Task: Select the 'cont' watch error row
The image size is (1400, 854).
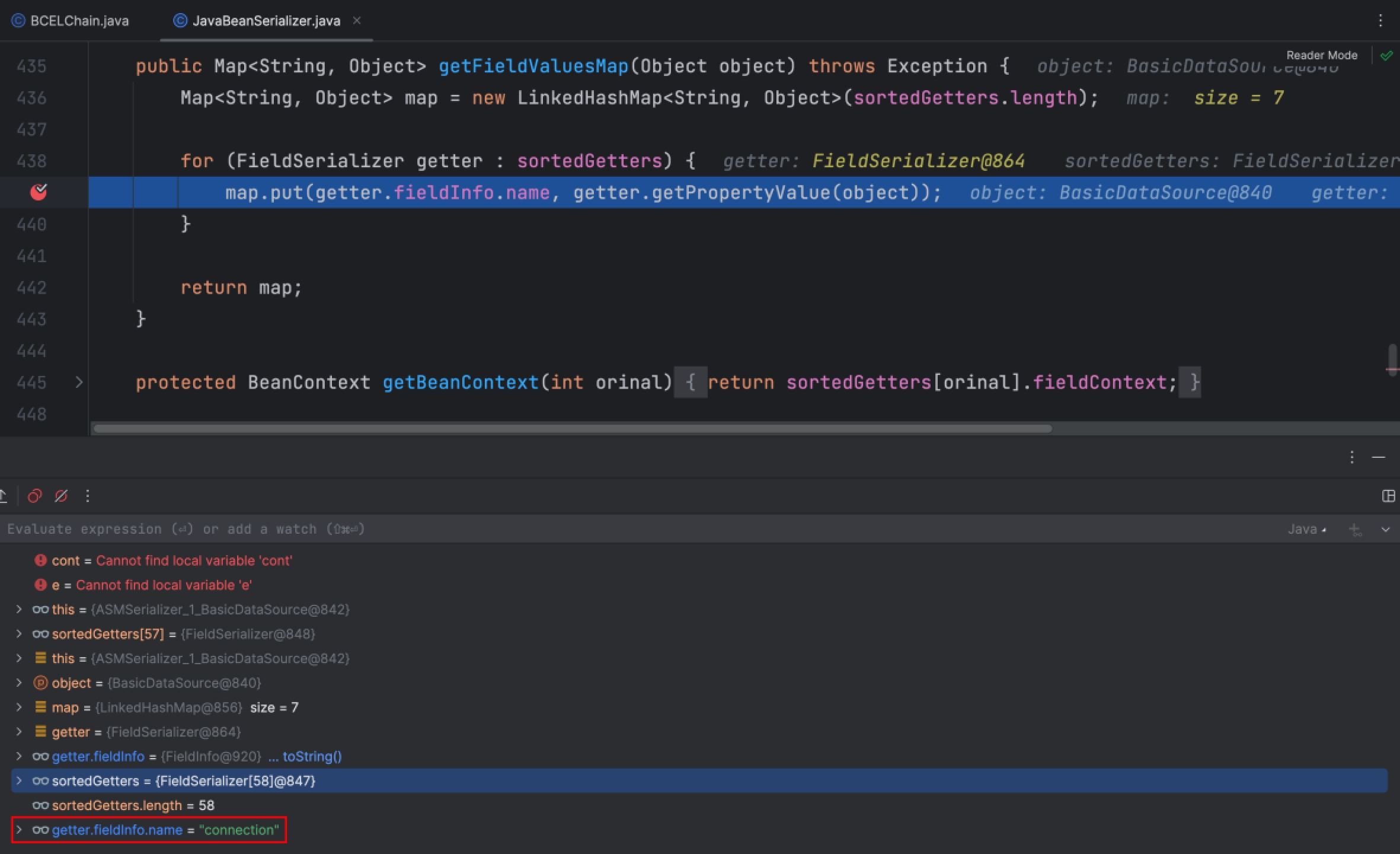Action: [x=699, y=560]
